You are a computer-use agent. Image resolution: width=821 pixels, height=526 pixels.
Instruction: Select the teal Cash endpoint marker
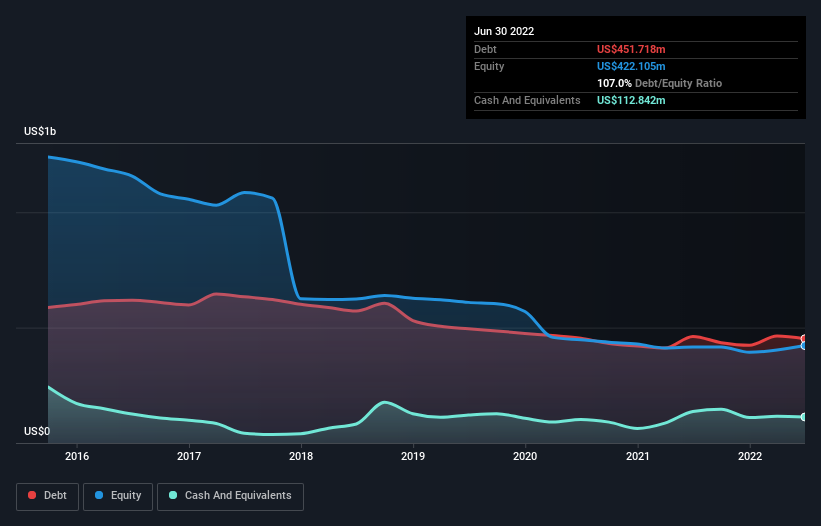[804, 417]
